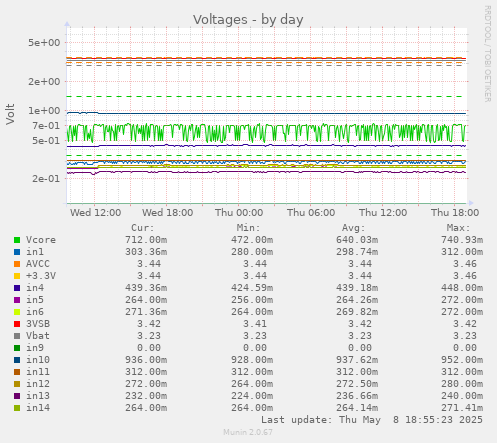Click the in9 dark green legend swatch
This screenshot has width=497, height=443.
pyautogui.click(x=17, y=348)
